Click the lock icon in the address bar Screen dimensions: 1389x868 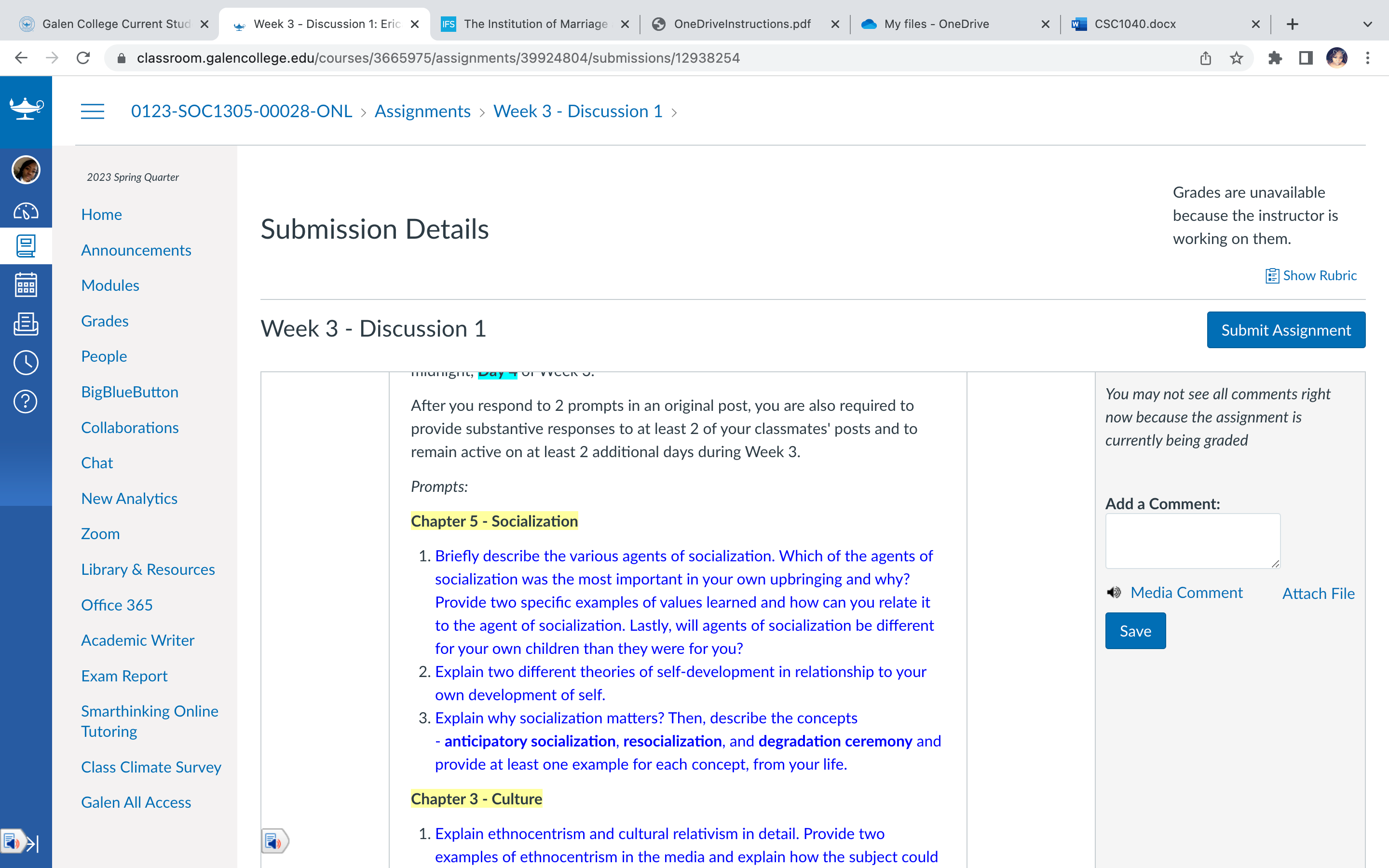point(121,58)
